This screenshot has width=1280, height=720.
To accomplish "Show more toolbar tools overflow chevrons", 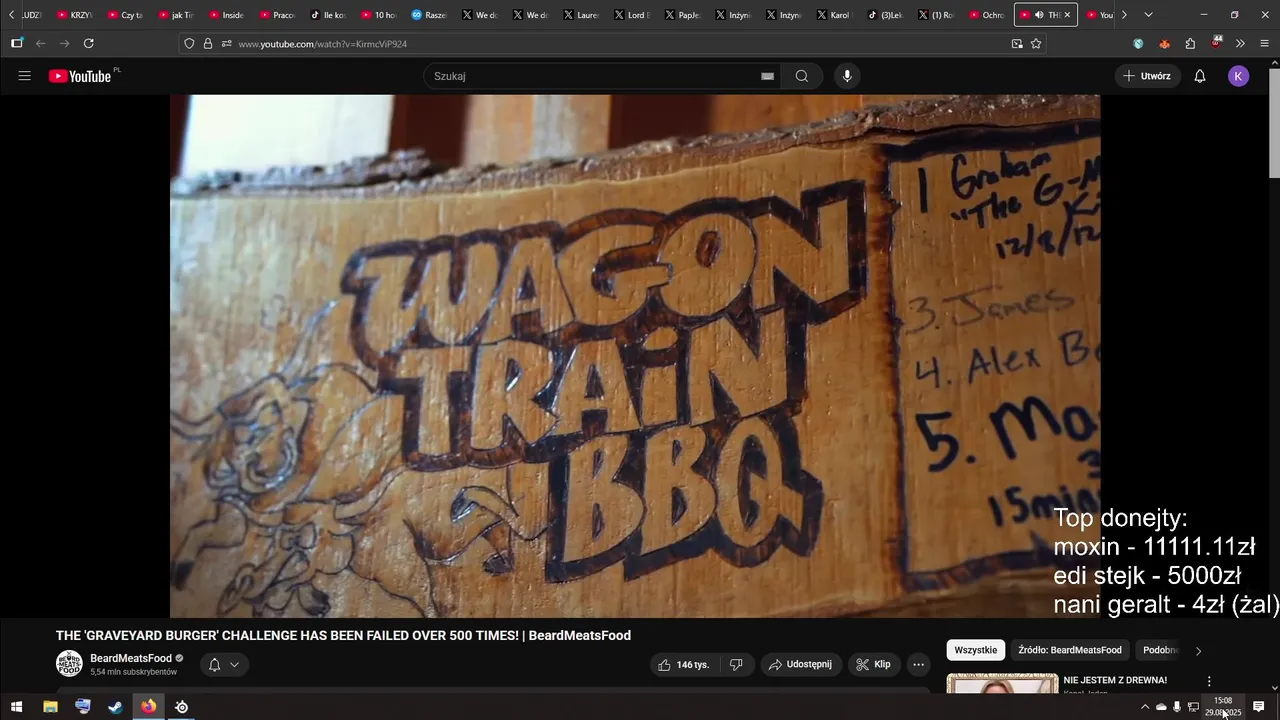I will 1240,43.
